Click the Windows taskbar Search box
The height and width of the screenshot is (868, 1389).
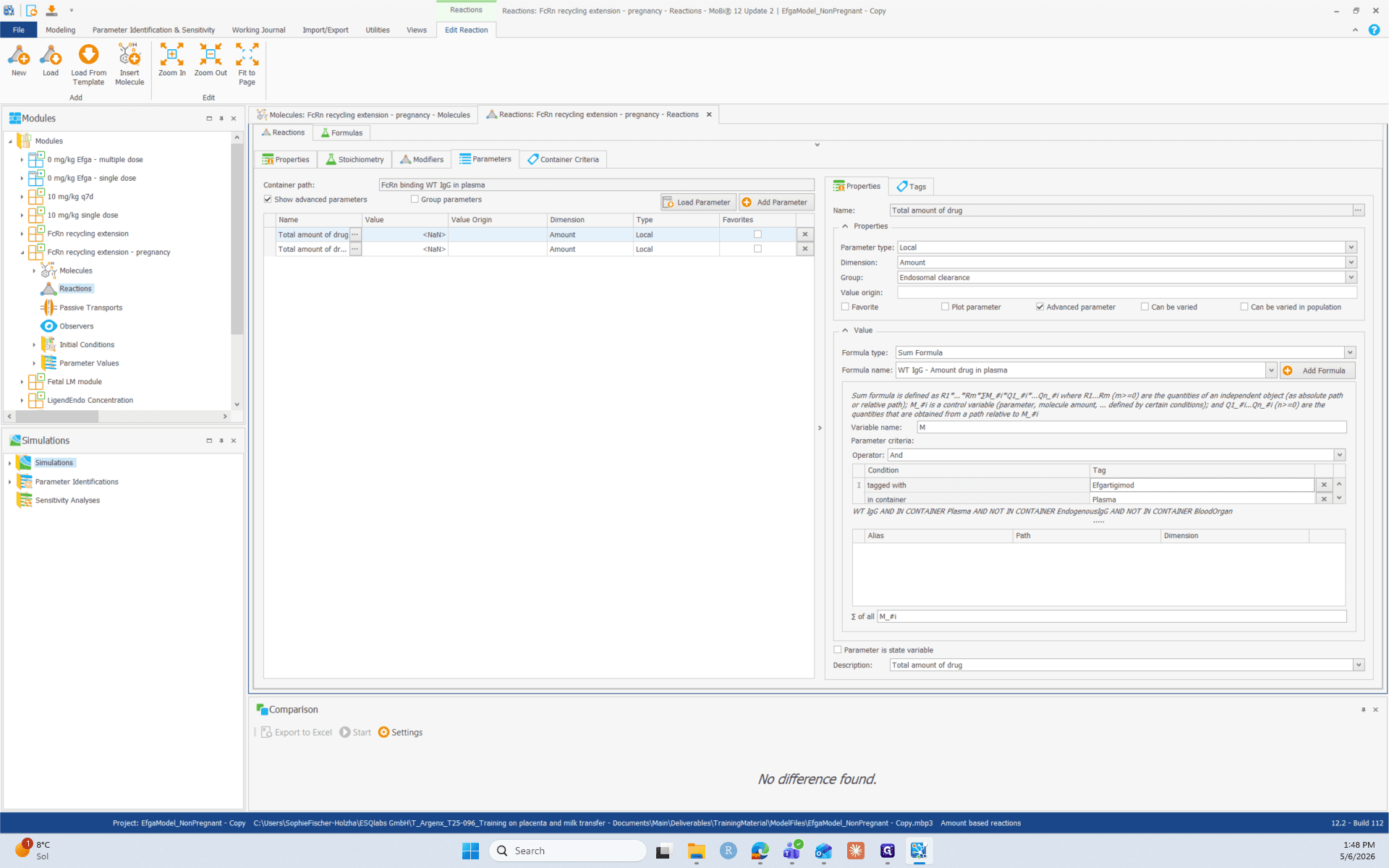568,851
